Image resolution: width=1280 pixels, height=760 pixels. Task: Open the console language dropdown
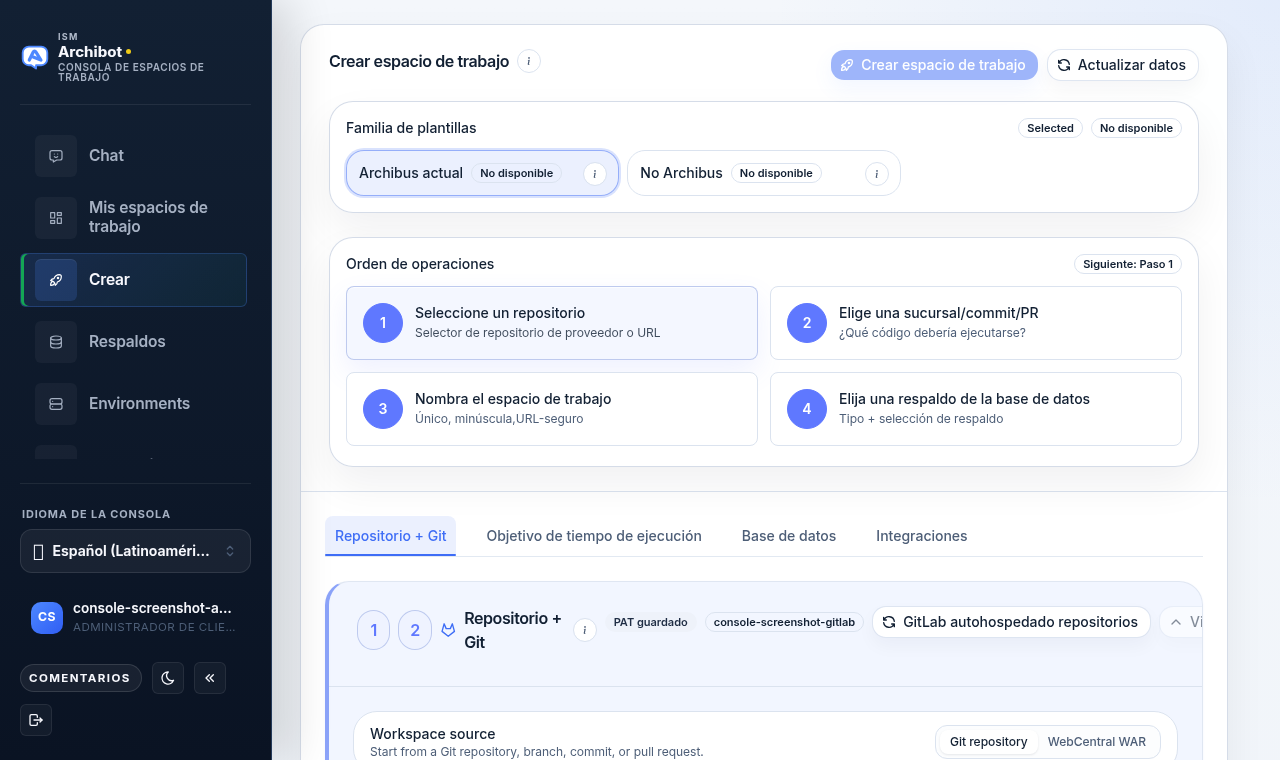pyautogui.click(x=135, y=551)
